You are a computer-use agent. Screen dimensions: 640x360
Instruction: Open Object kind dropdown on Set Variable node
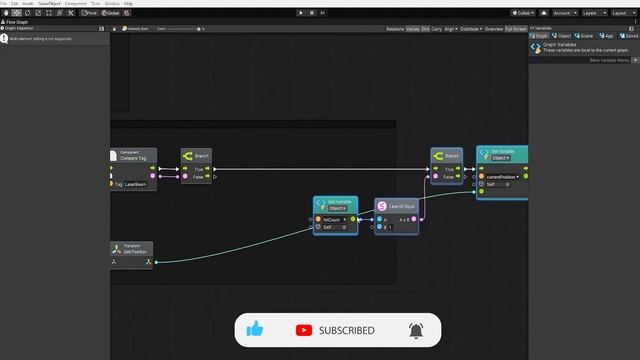500,158
